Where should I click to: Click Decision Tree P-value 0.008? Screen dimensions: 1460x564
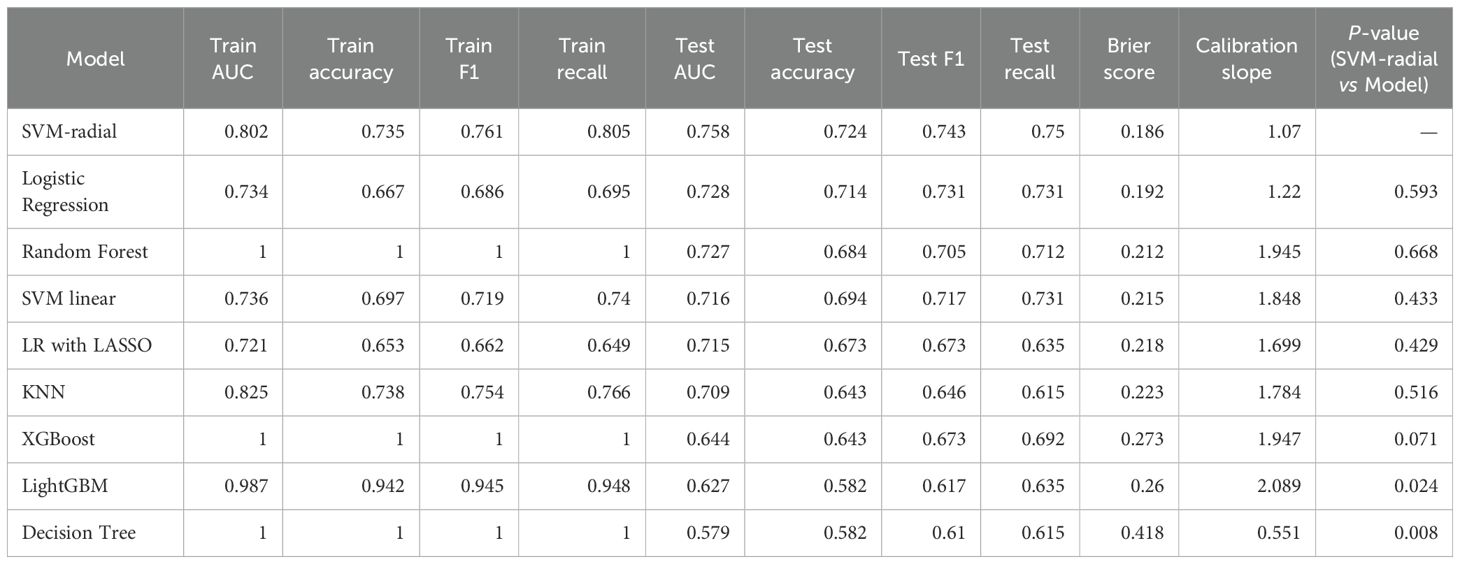(1416, 533)
